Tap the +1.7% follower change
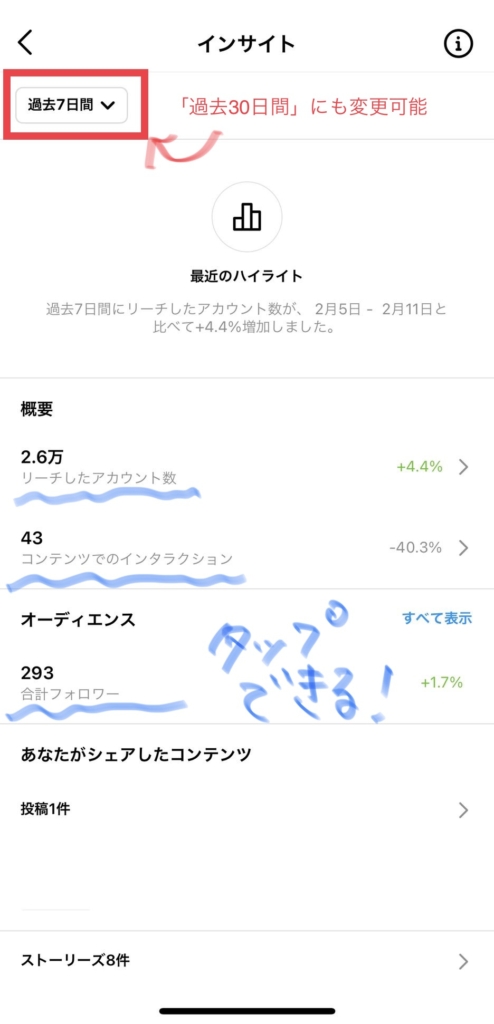Image resolution: width=494 pixels, height=1024 pixels. (x=442, y=682)
